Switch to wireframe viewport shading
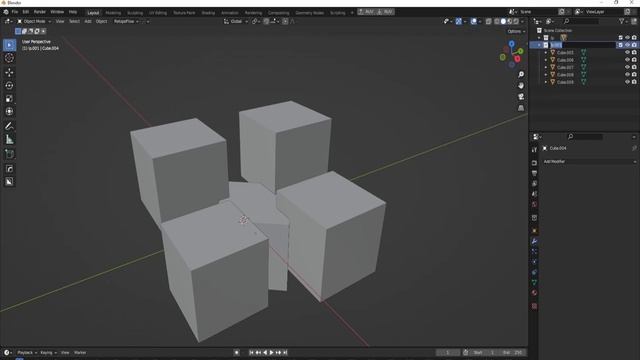 pyautogui.click(x=497, y=21)
